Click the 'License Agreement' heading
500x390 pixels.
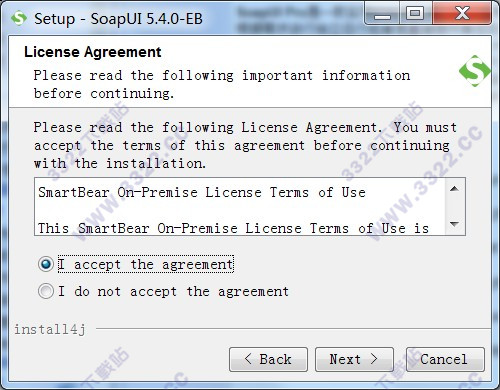[x=93, y=52]
